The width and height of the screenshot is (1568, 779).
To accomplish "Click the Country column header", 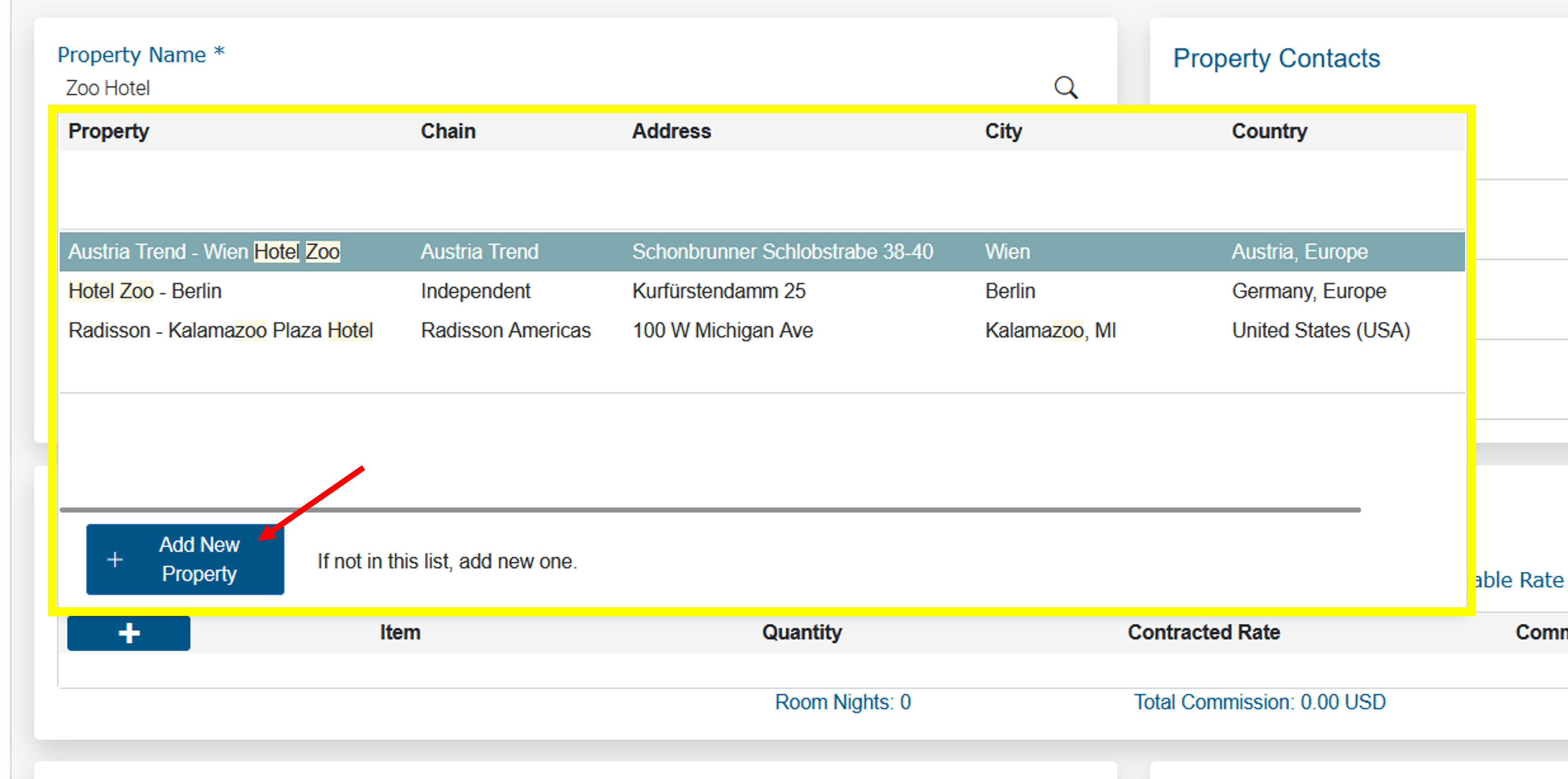I will point(1269,131).
